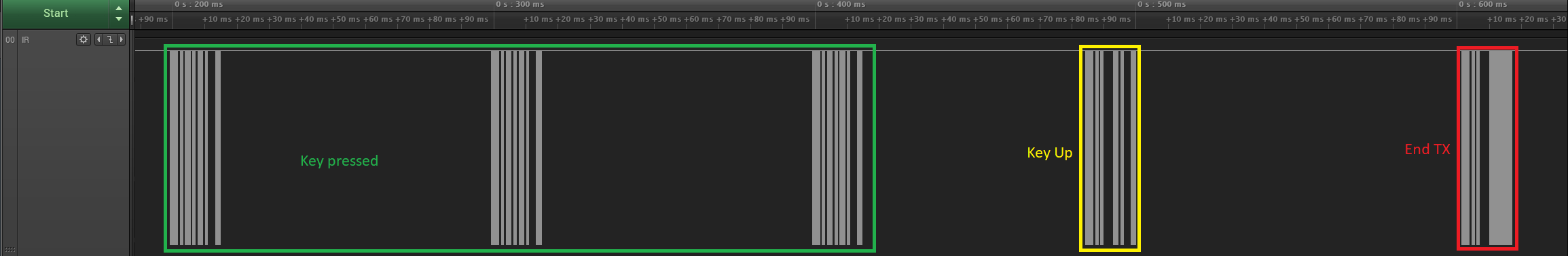Viewport: 1568px width, 256px height.
Task: Increase capture setting with up arrow
Action: pos(119,8)
